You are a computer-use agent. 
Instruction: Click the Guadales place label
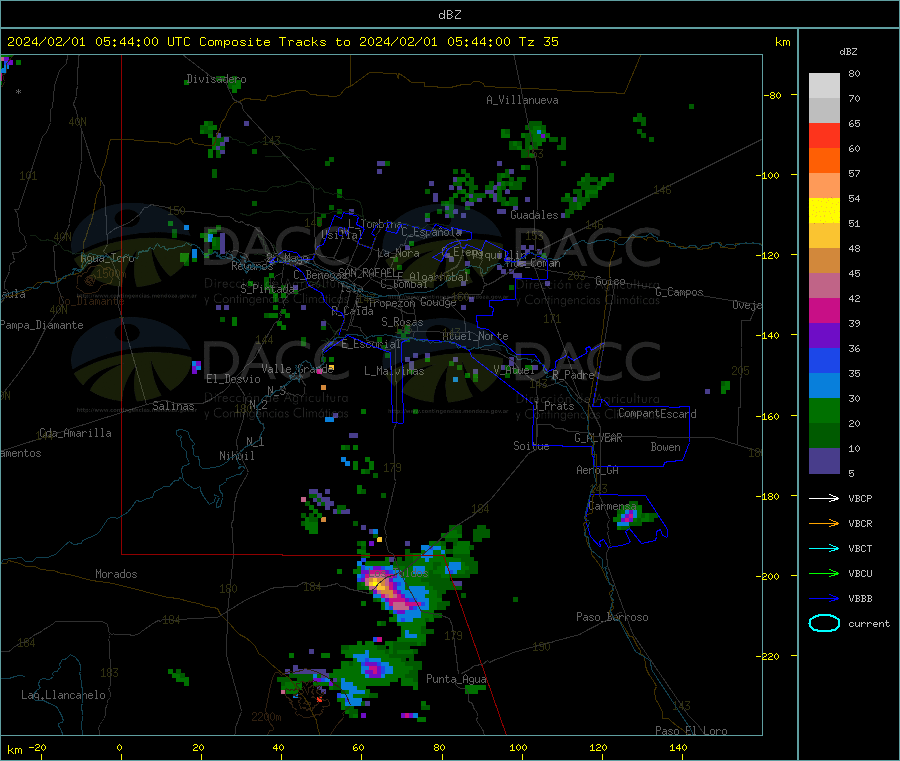(x=534, y=215)
